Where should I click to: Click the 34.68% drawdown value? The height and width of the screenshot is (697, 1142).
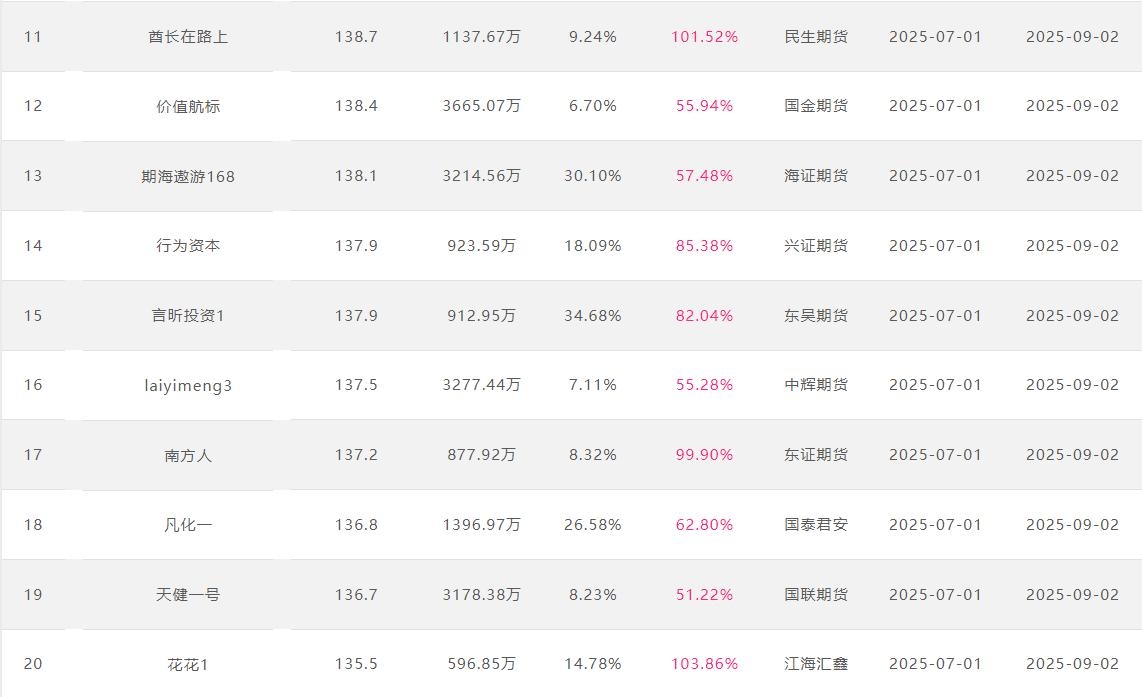tap(593, 315)
